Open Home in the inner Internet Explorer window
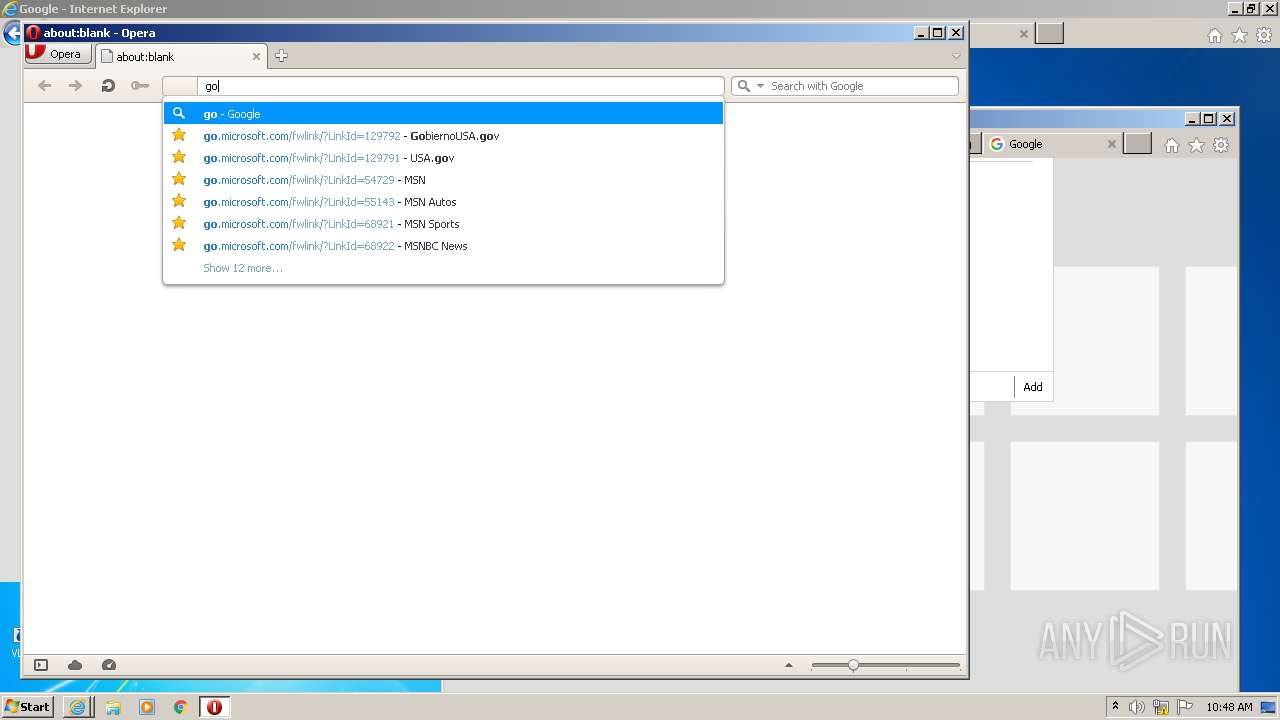The width and height of the screenshot is (1280, 720). [x=1172, y=146]
